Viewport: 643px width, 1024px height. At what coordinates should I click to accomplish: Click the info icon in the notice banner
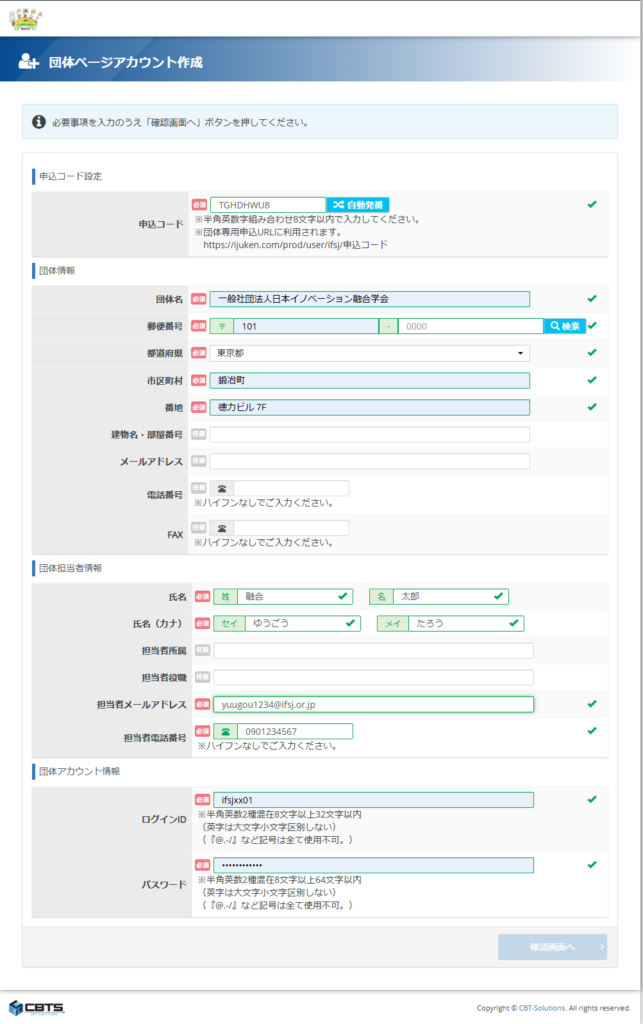tap(39, 122)
